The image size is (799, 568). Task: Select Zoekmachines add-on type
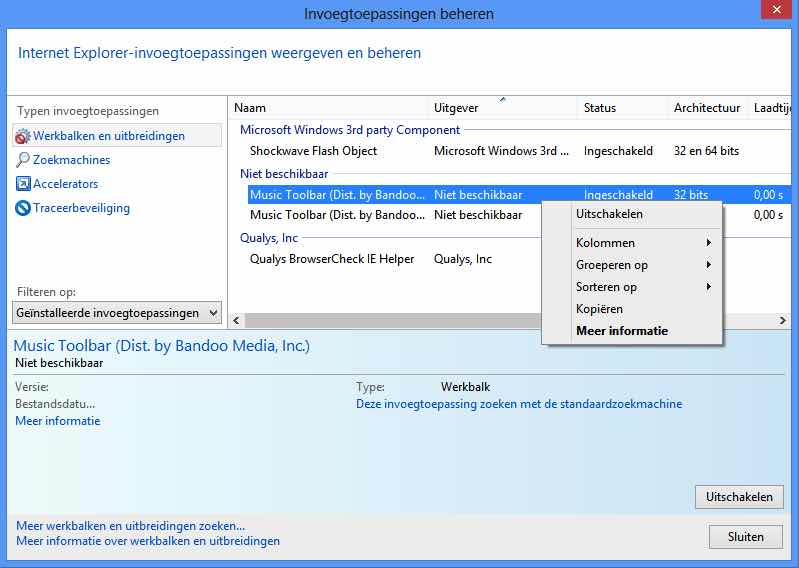click(71, 160)
